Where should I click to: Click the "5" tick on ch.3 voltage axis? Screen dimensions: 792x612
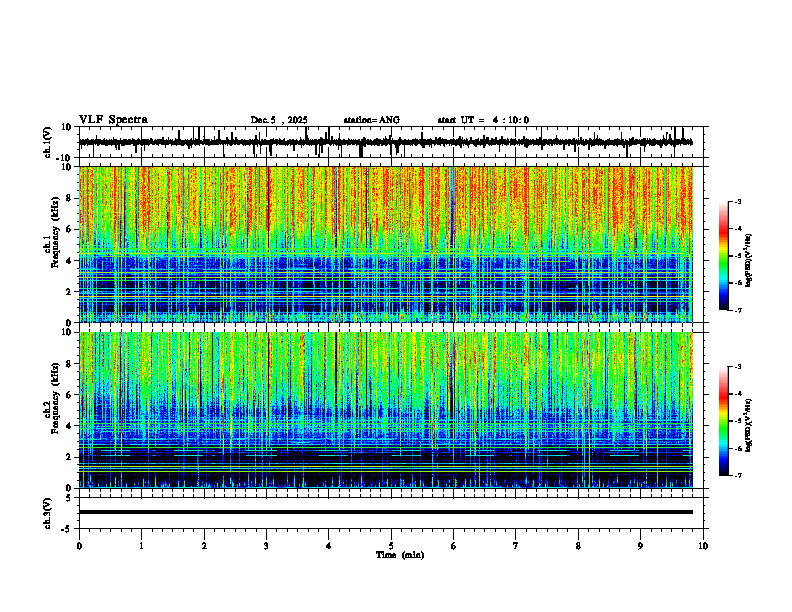(70, 498)
